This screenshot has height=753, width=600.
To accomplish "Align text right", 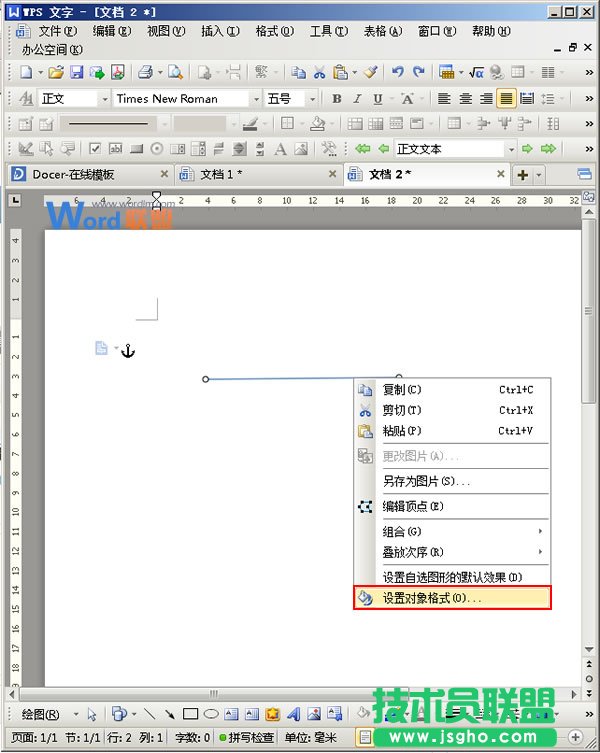I will coord(486,99).
